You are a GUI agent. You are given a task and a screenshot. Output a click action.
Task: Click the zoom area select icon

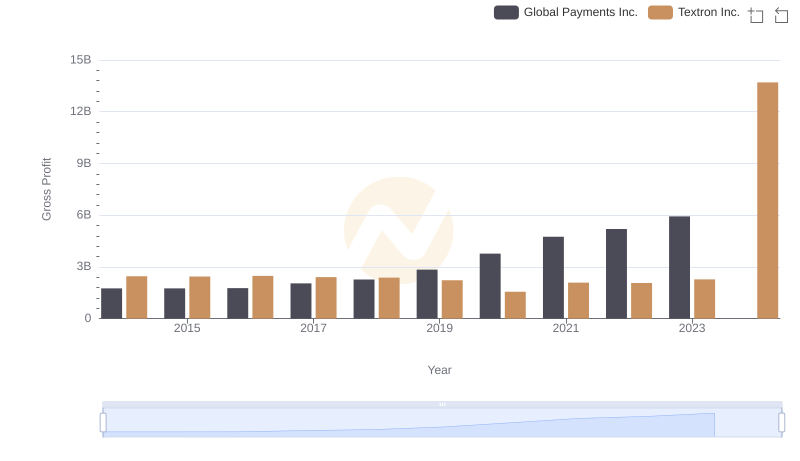[756, 15]
